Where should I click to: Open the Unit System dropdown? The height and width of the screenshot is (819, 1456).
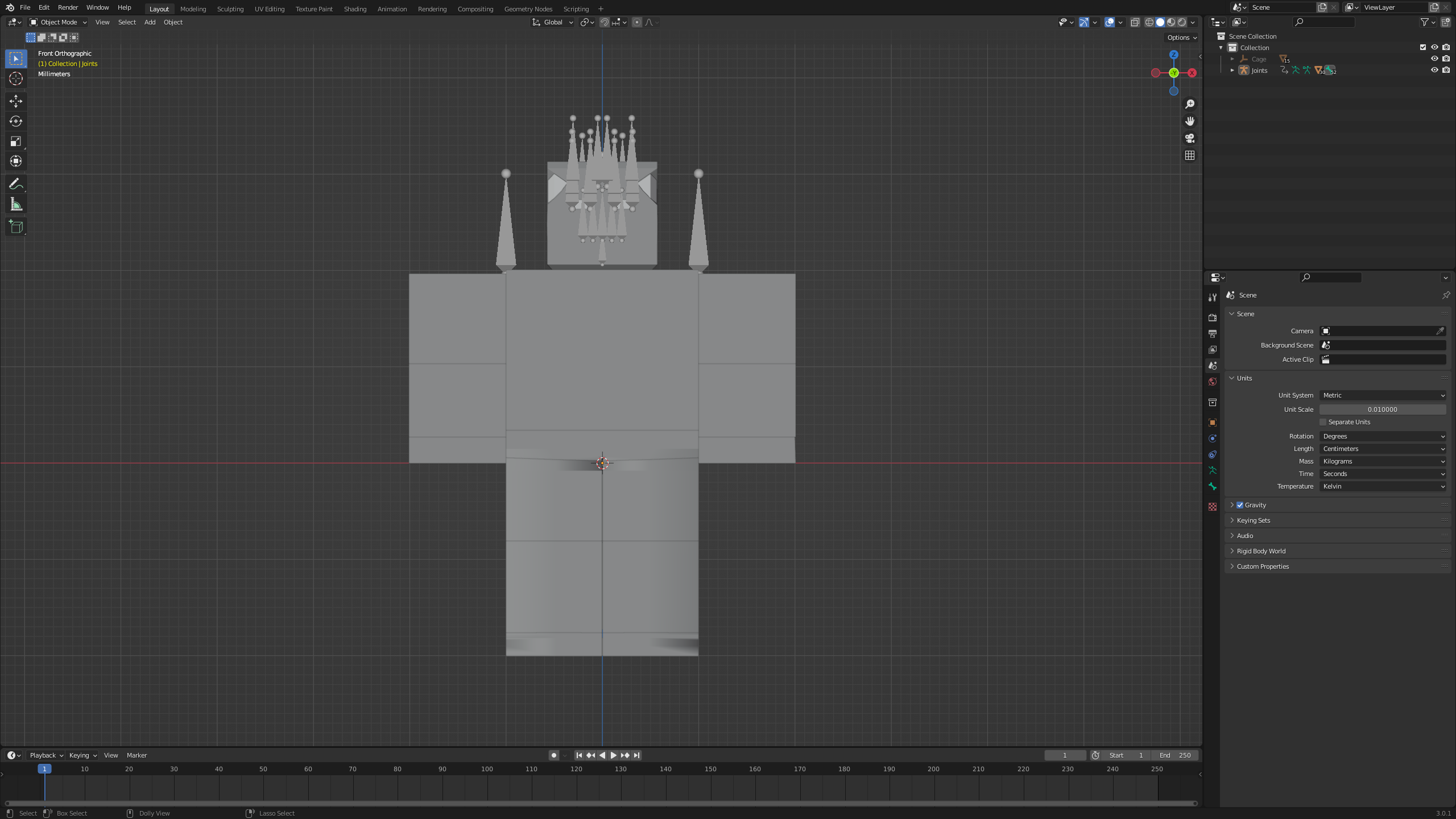coord(1383,395)
